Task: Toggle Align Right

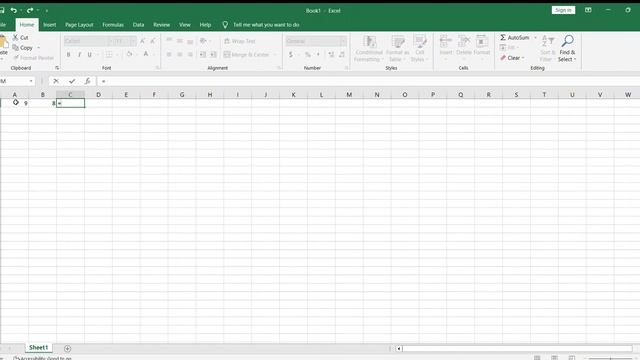Action: [x=190, y=54]
